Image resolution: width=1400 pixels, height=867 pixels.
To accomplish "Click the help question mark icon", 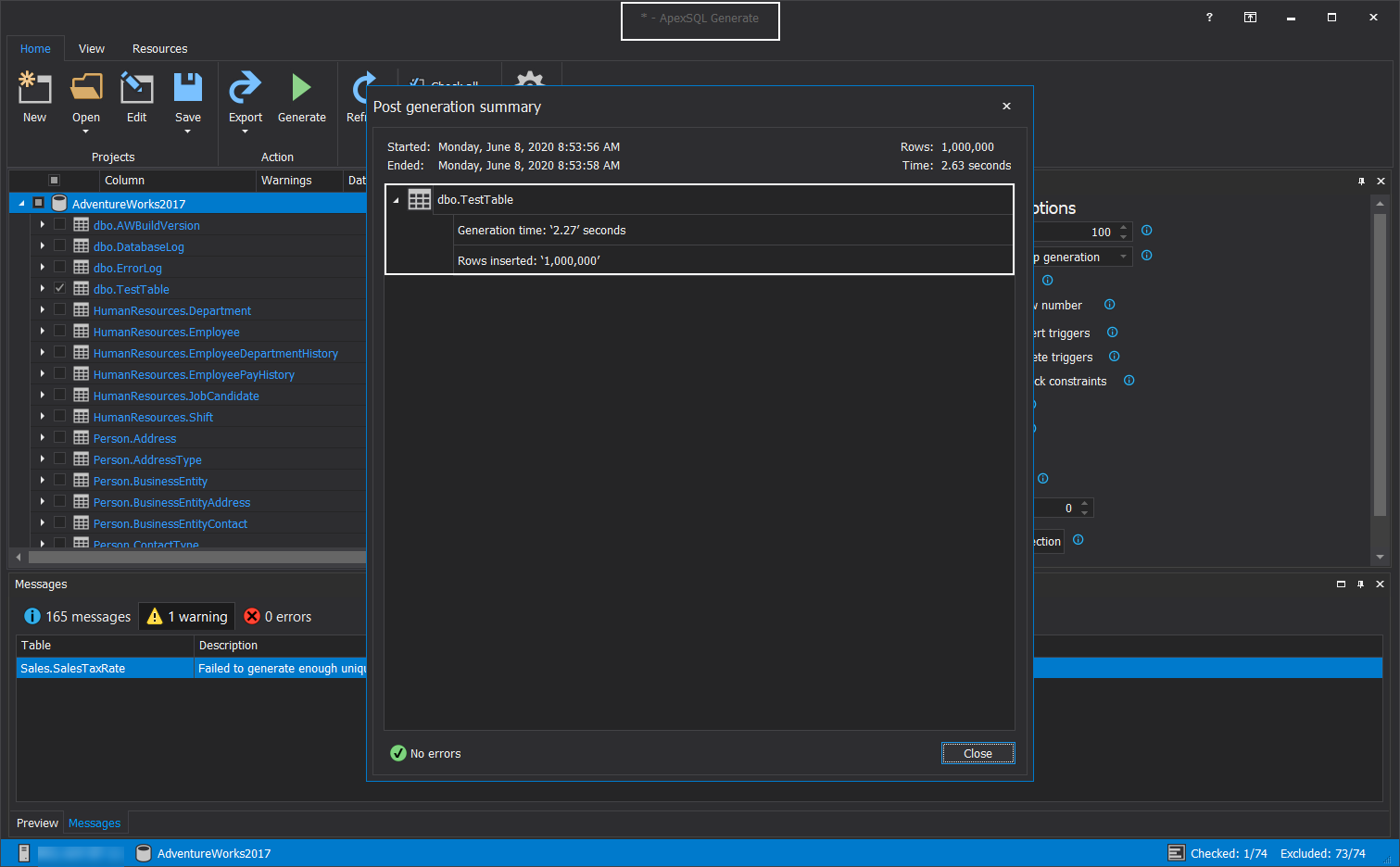I will click(1209, 18).
